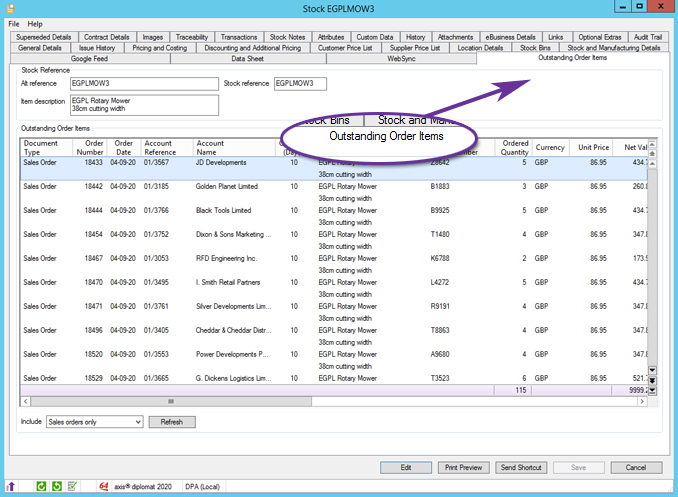Click the green counter-clockwise refresh status icon
678x497 pixels.
57,487
